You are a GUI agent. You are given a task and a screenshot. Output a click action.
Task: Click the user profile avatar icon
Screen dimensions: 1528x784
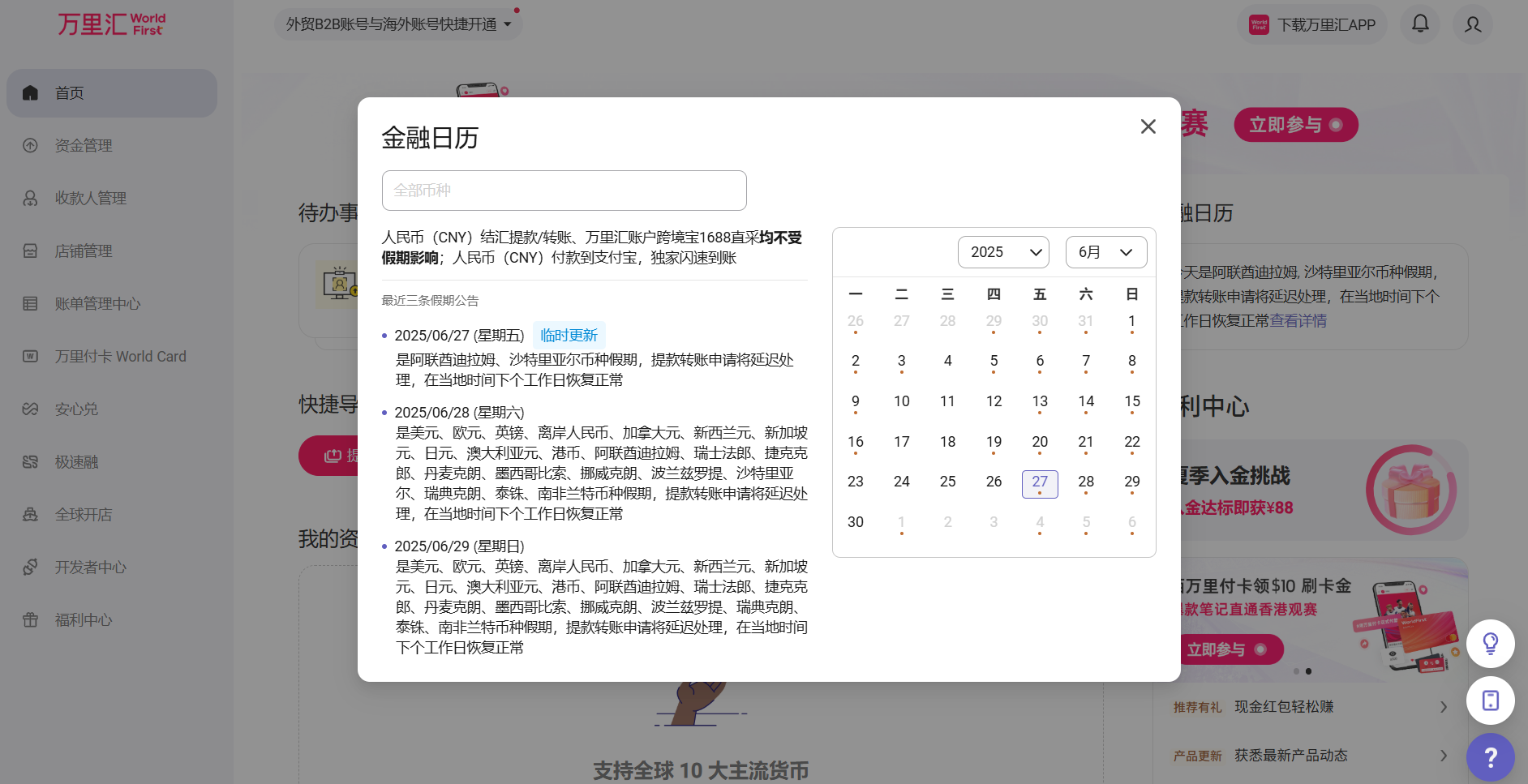(x=1473, y=24)
